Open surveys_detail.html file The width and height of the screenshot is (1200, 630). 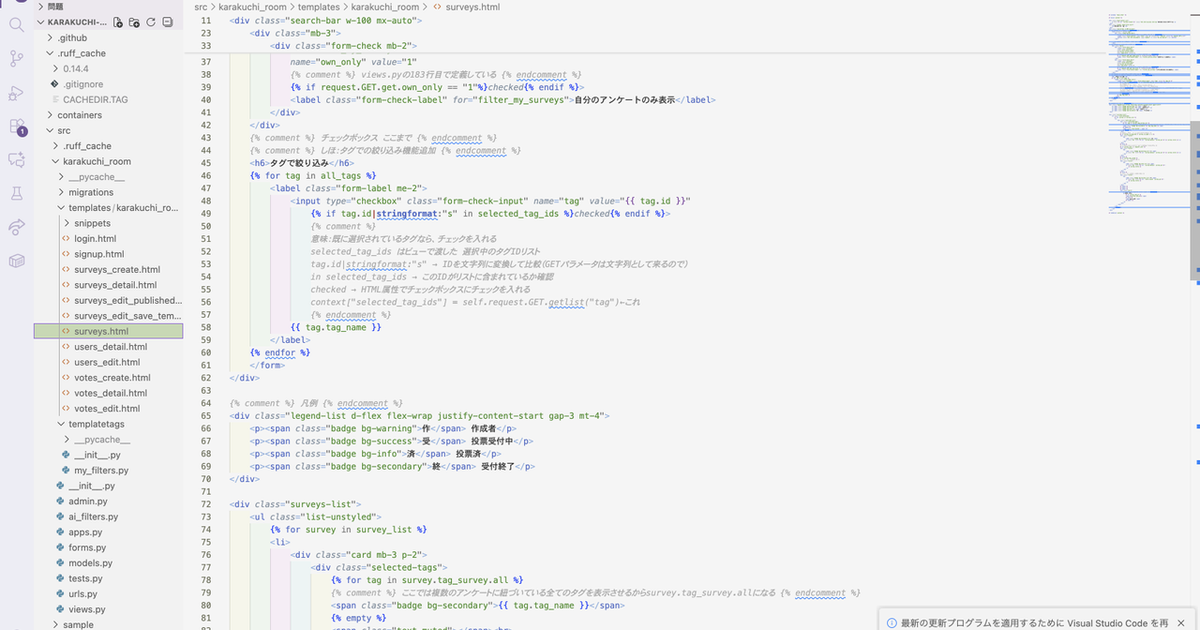(116, 285)
